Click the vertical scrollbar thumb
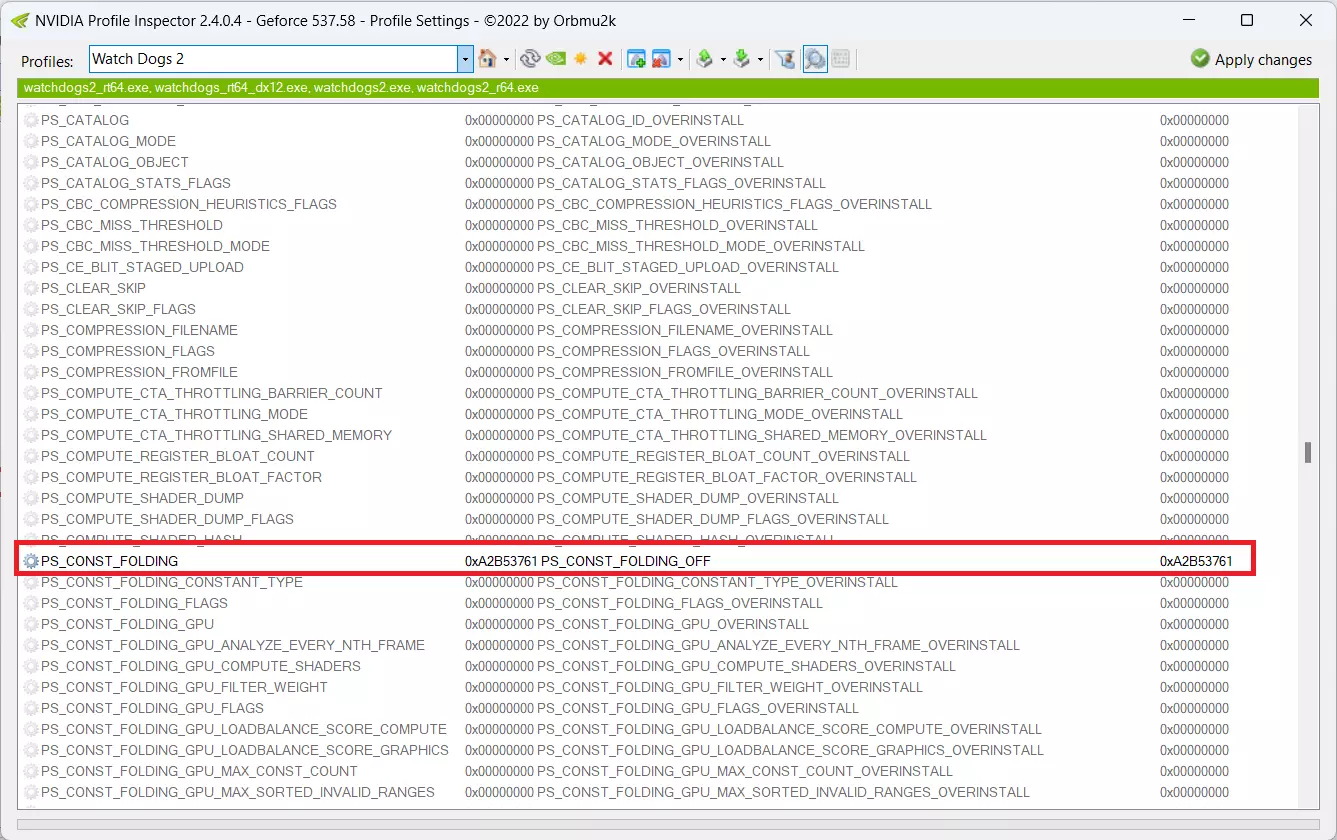Image resolution: width=1337 pixels, height=840 pixels. tap(1308, 452)
